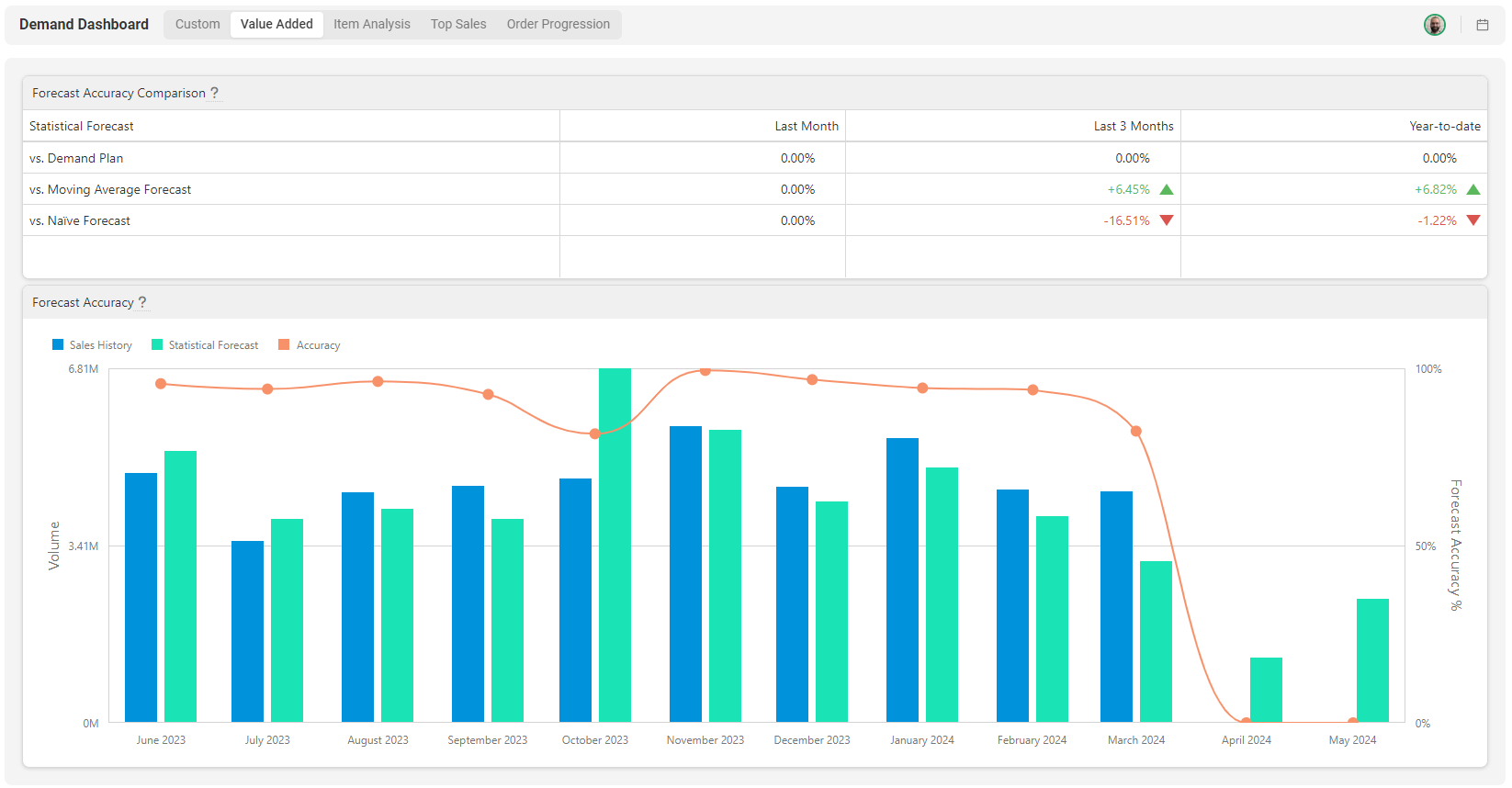Click the Demand Dashboard title
The image size is (1512, 788).
pos(84,24)
